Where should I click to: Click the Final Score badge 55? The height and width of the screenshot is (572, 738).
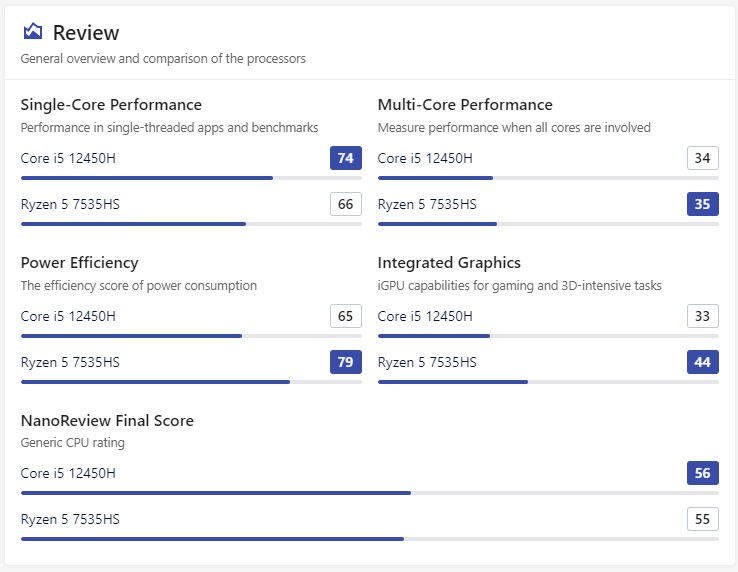pos(703,519)
